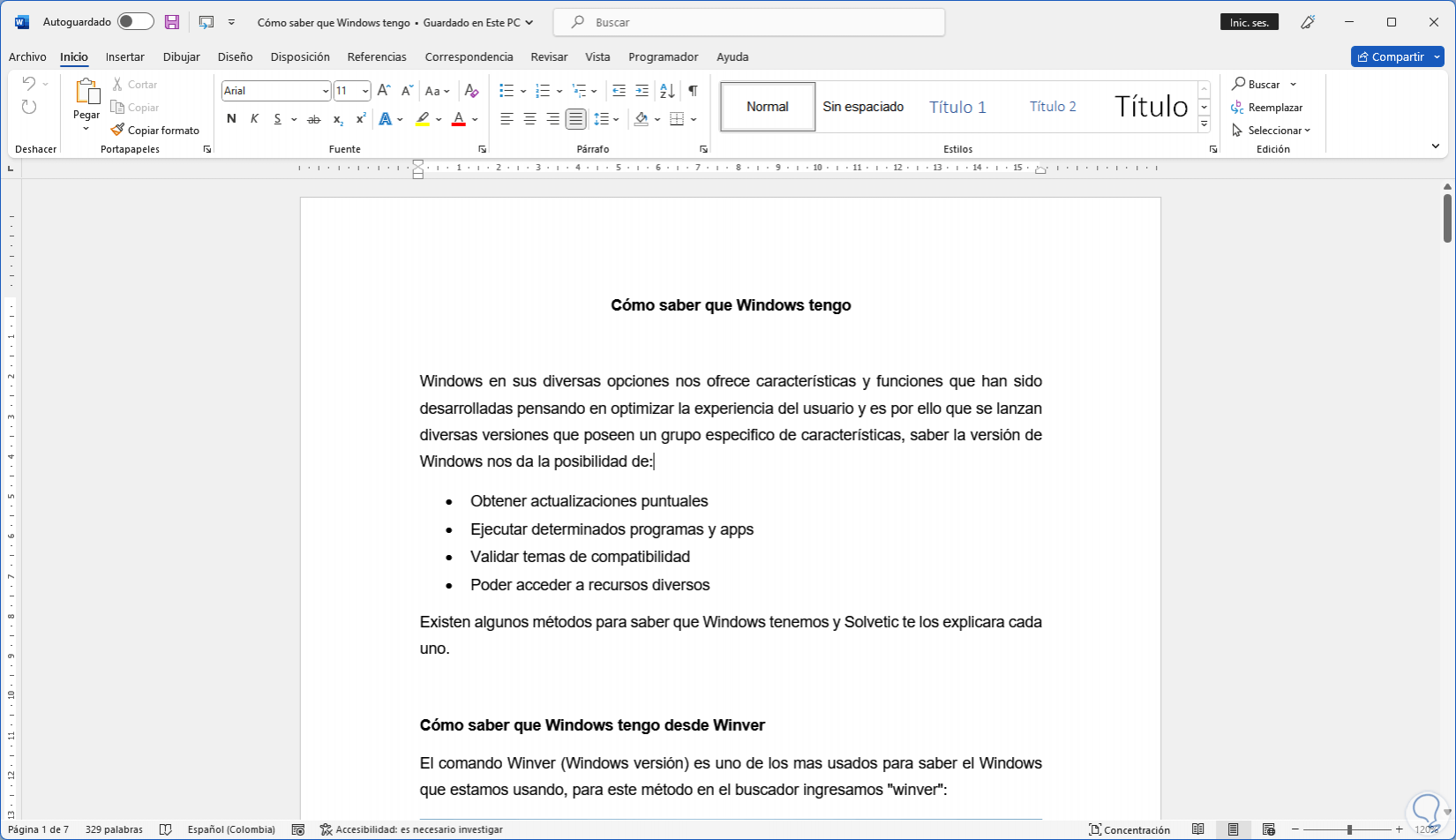
Task: Center the paragraph
Action: (x=529, y=119)
